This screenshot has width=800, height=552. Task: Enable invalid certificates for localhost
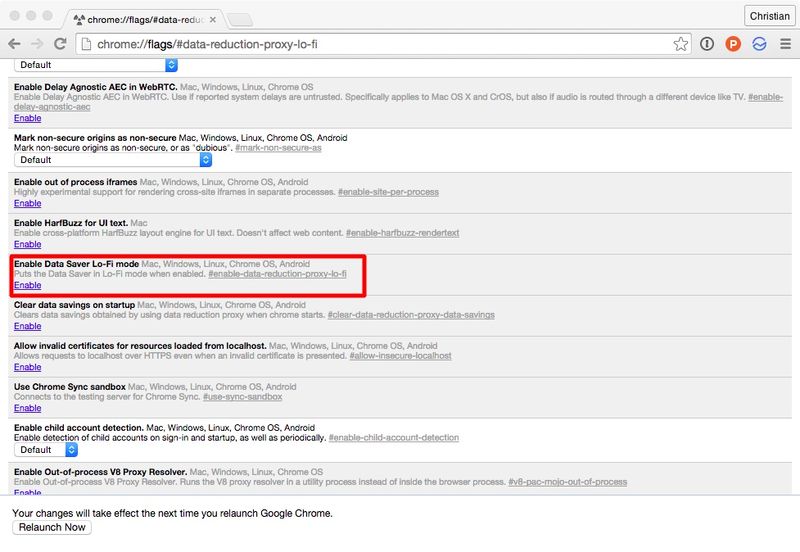click(x=28, y=367)
